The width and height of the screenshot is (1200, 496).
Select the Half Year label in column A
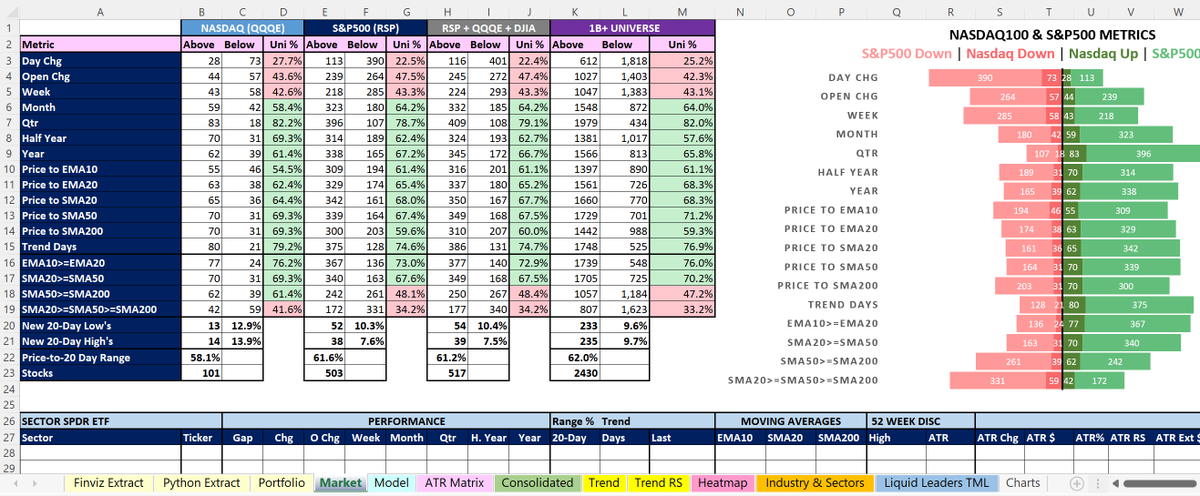coord(100,138)
